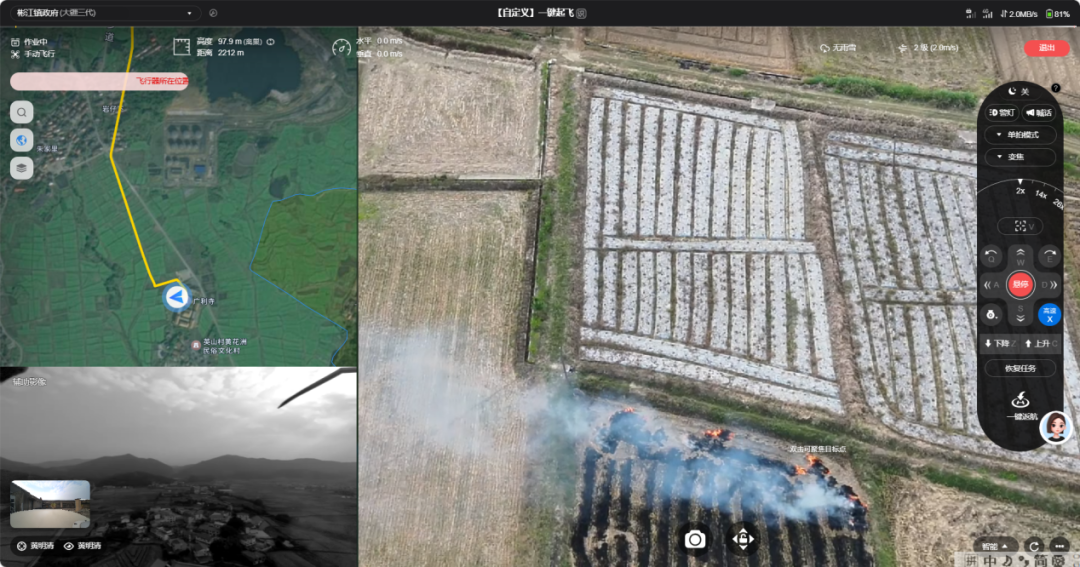Open the more options ellipsis button
Screen dimensions: 1080x567
(x=1059, y=546)
